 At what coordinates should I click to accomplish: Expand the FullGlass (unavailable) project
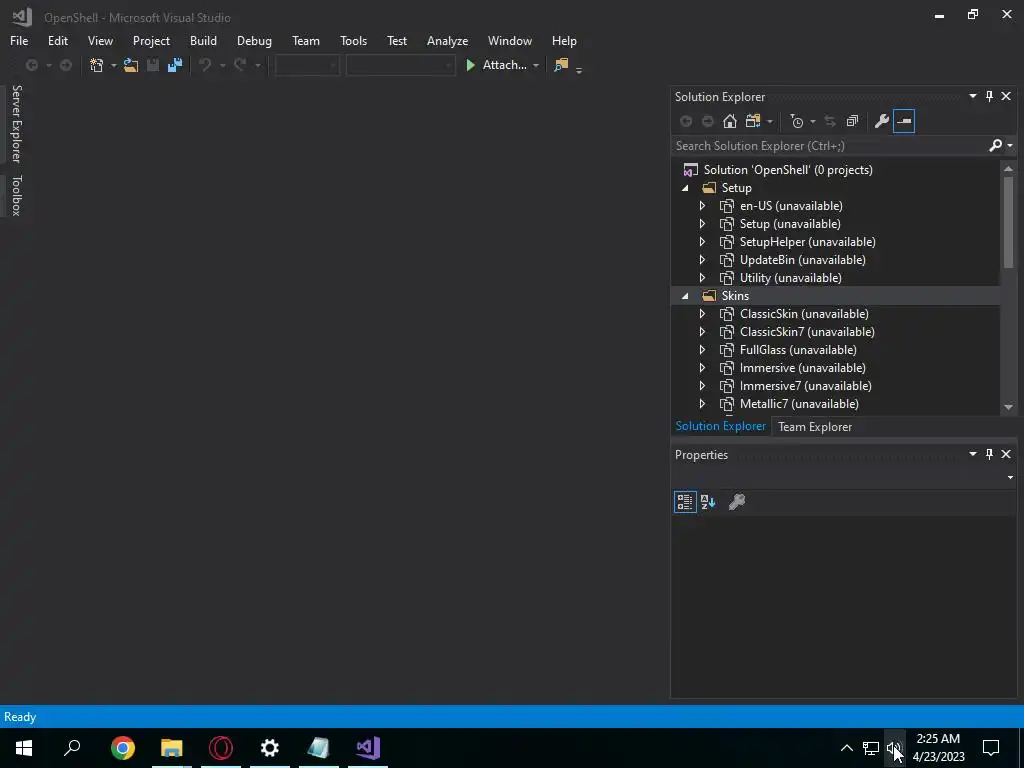(703, 350)
